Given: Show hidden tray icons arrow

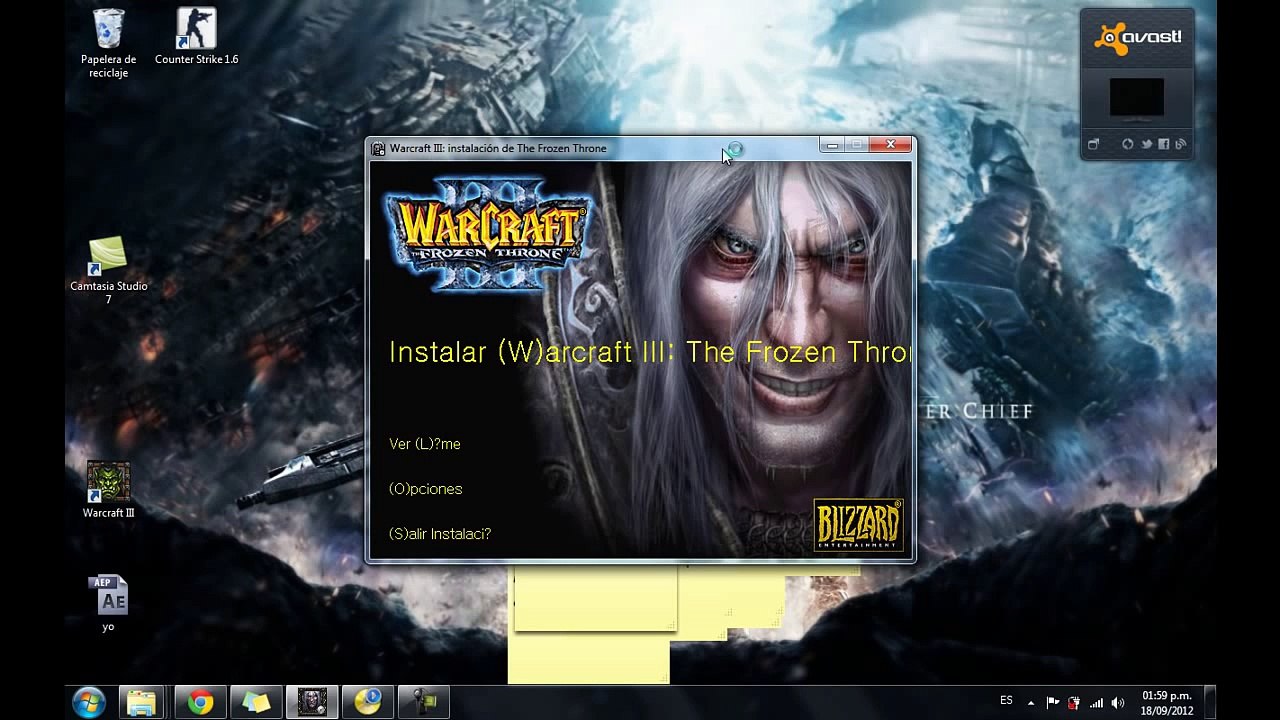Looking at the screenshot, I should pyautogui.click(x=1031, y=703).
